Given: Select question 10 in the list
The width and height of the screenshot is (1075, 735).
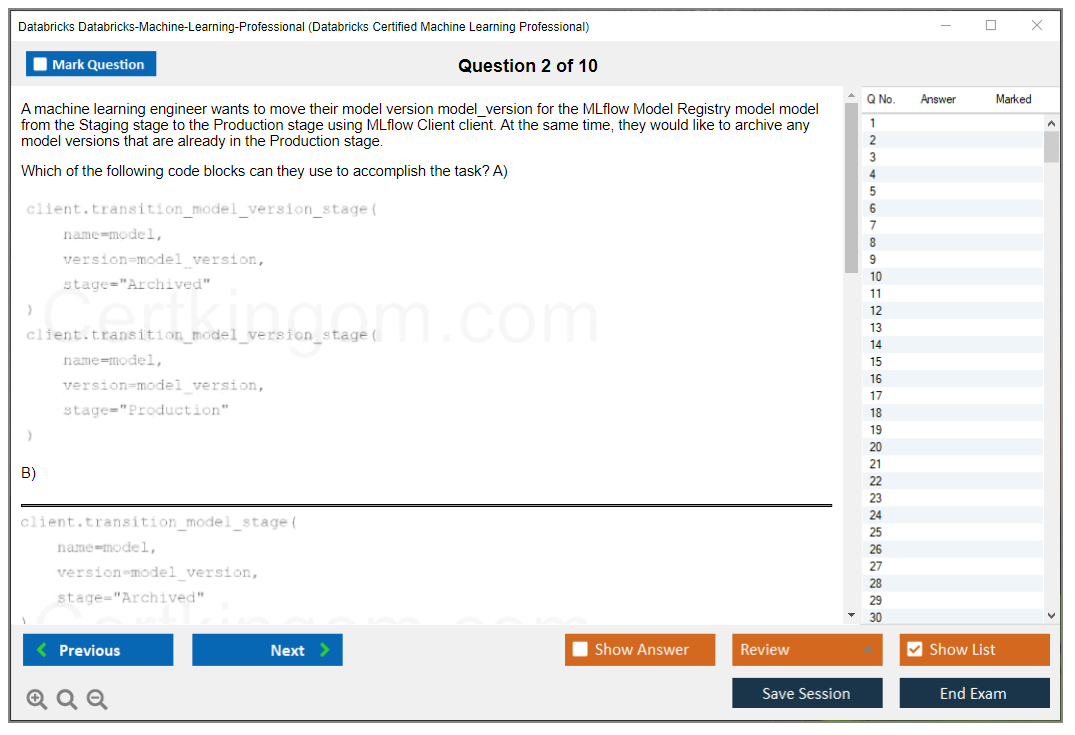Looking at the screenshot, I should (876, 277).
